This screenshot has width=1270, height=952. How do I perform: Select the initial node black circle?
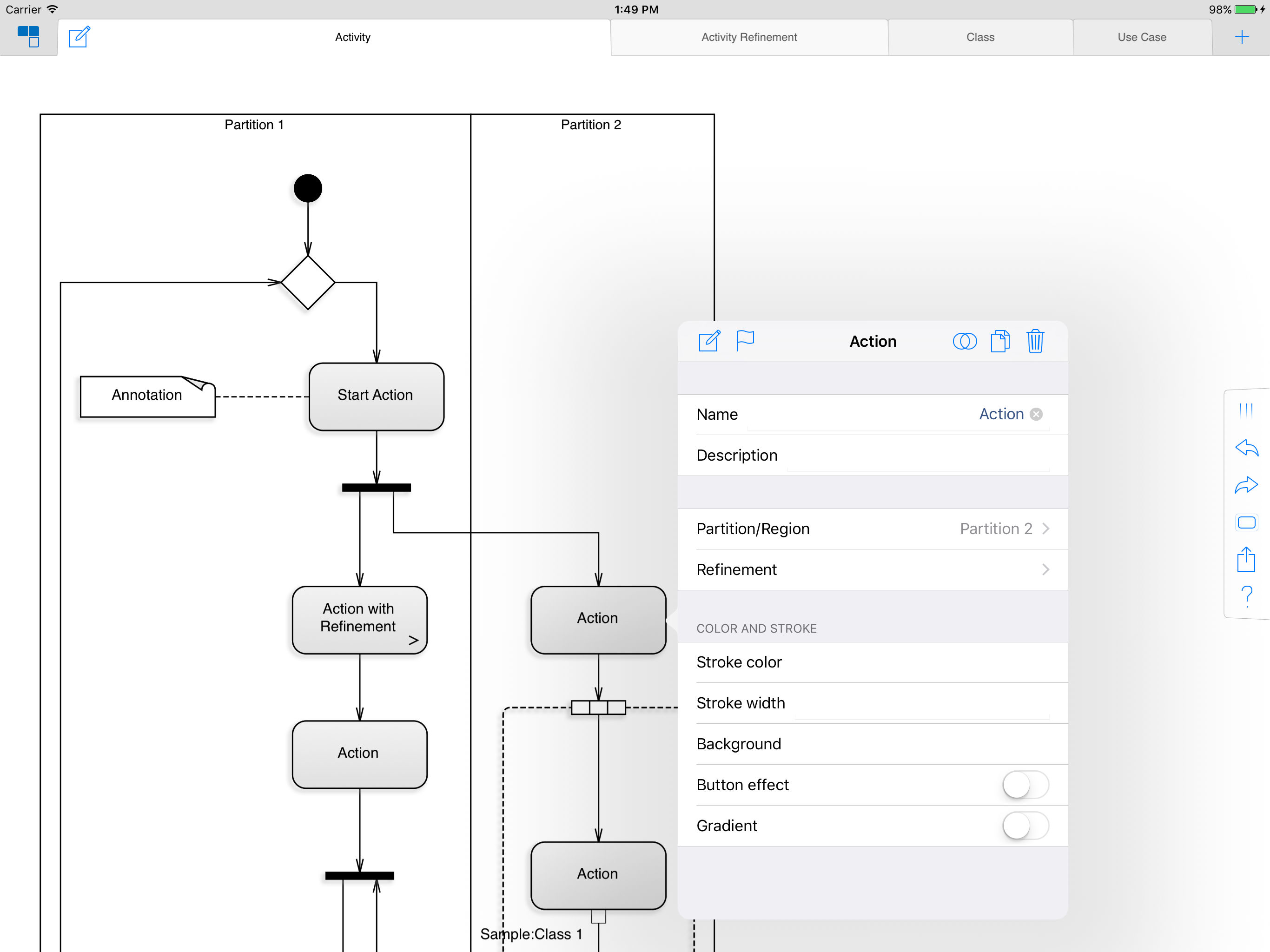[308, 188]
